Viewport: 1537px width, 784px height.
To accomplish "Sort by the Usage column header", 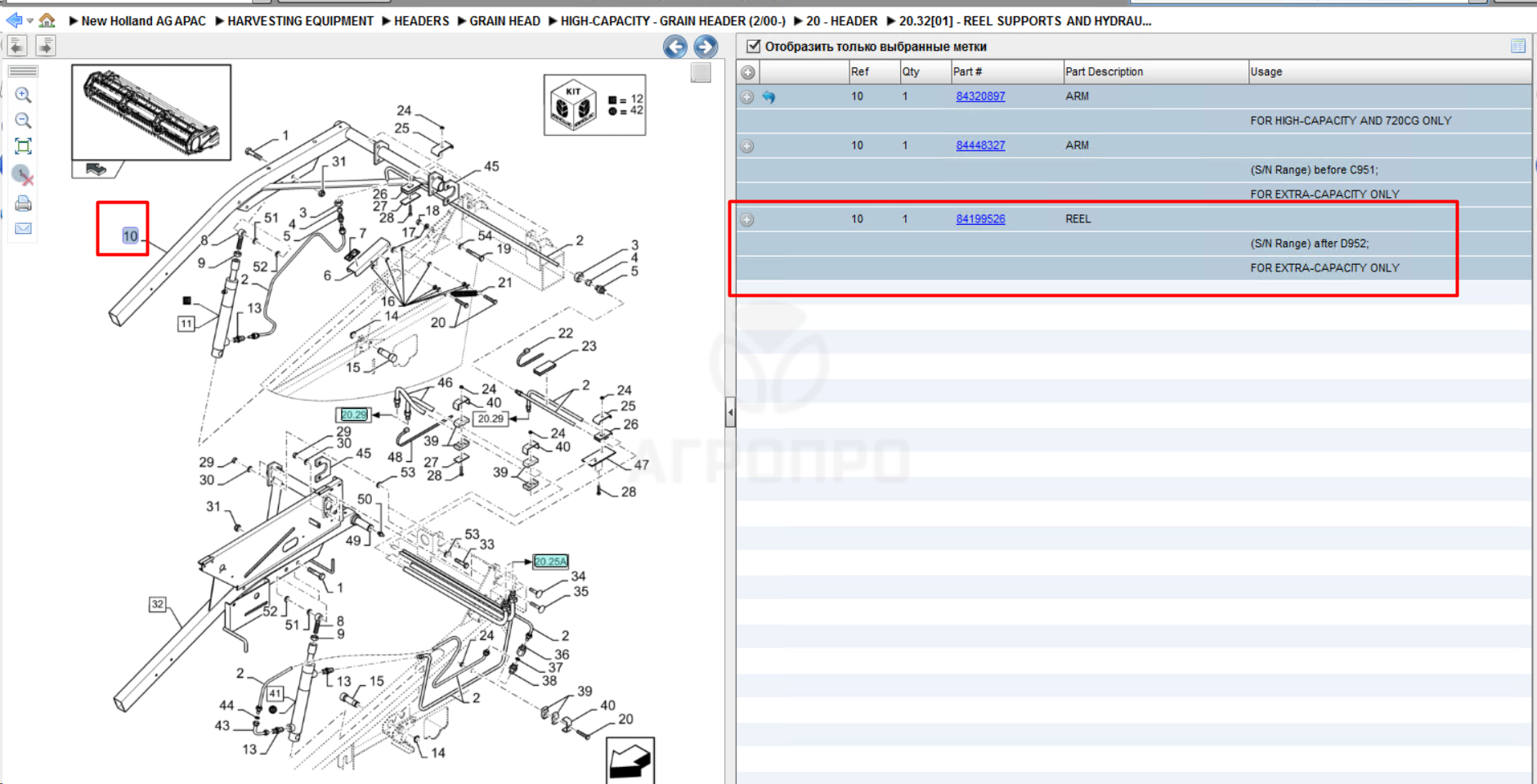I will (1390, 72).
